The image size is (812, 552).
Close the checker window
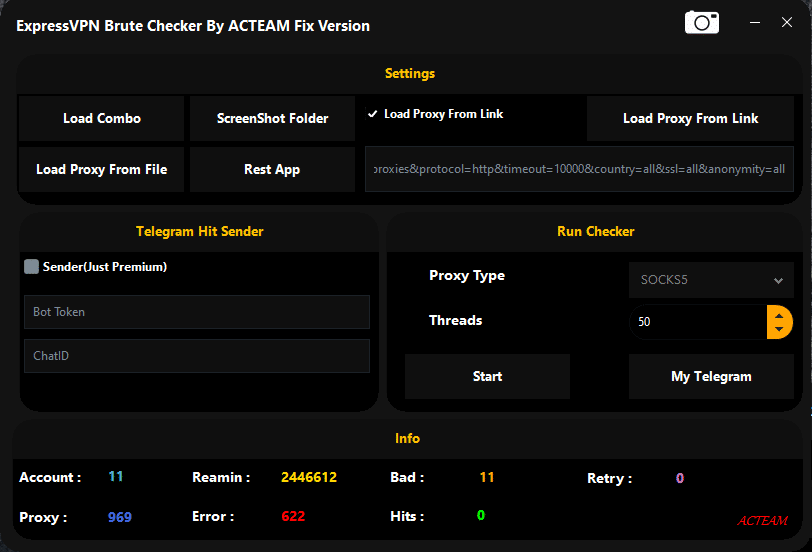pos(787,22)
